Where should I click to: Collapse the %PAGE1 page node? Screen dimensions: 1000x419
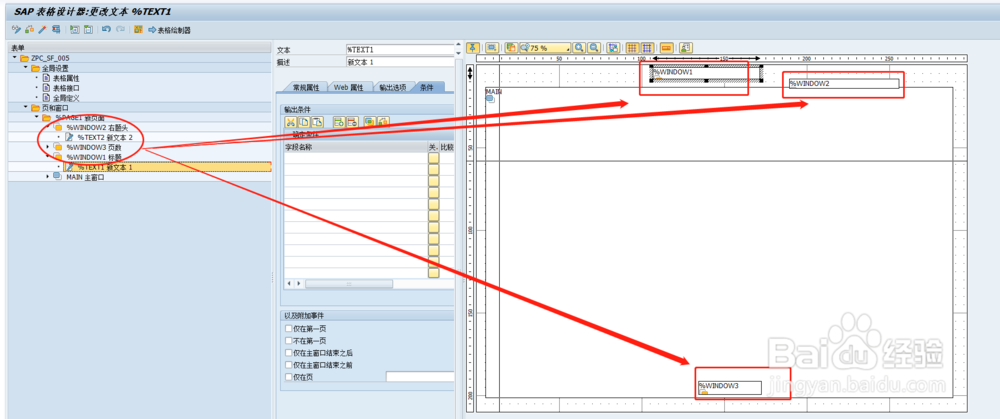pos(37,117)
